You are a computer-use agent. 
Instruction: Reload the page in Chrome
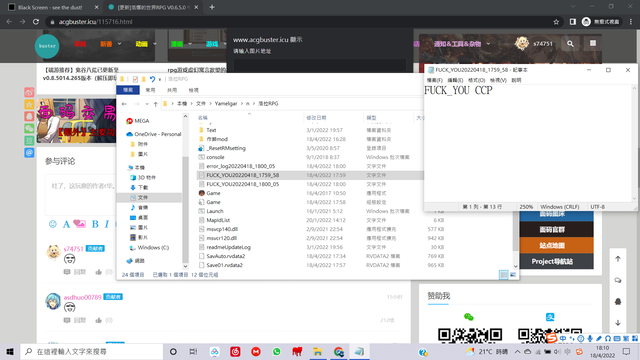pos(36,22)
